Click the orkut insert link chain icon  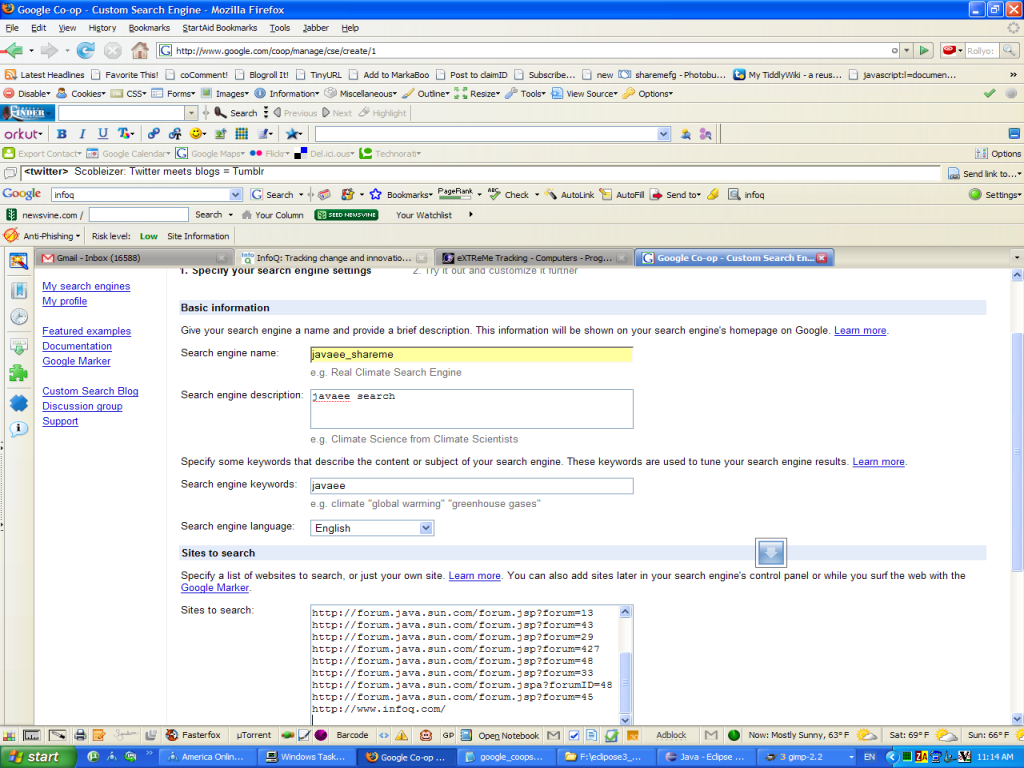coord(153,134)
